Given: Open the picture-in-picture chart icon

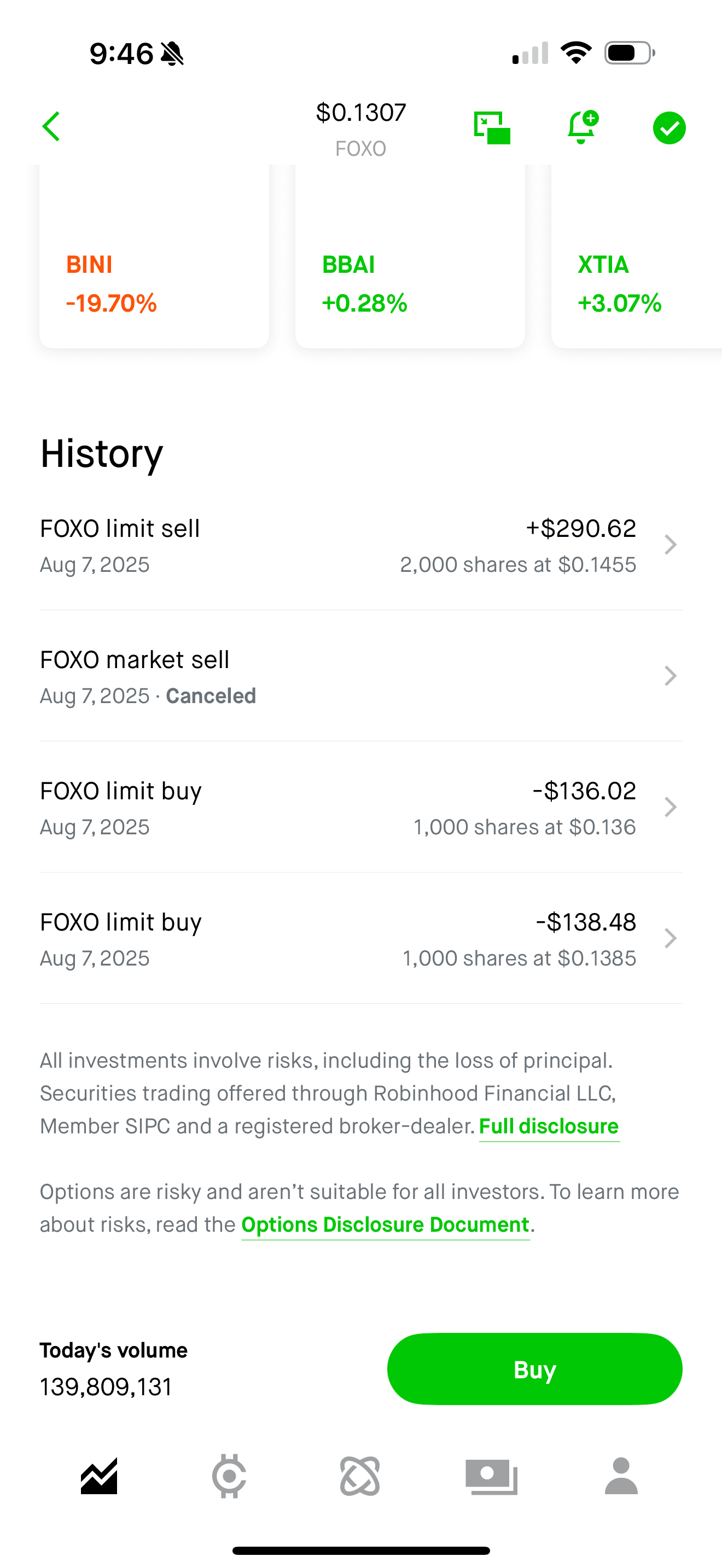Looking at the screenshot, I should [x=492, y=128].
